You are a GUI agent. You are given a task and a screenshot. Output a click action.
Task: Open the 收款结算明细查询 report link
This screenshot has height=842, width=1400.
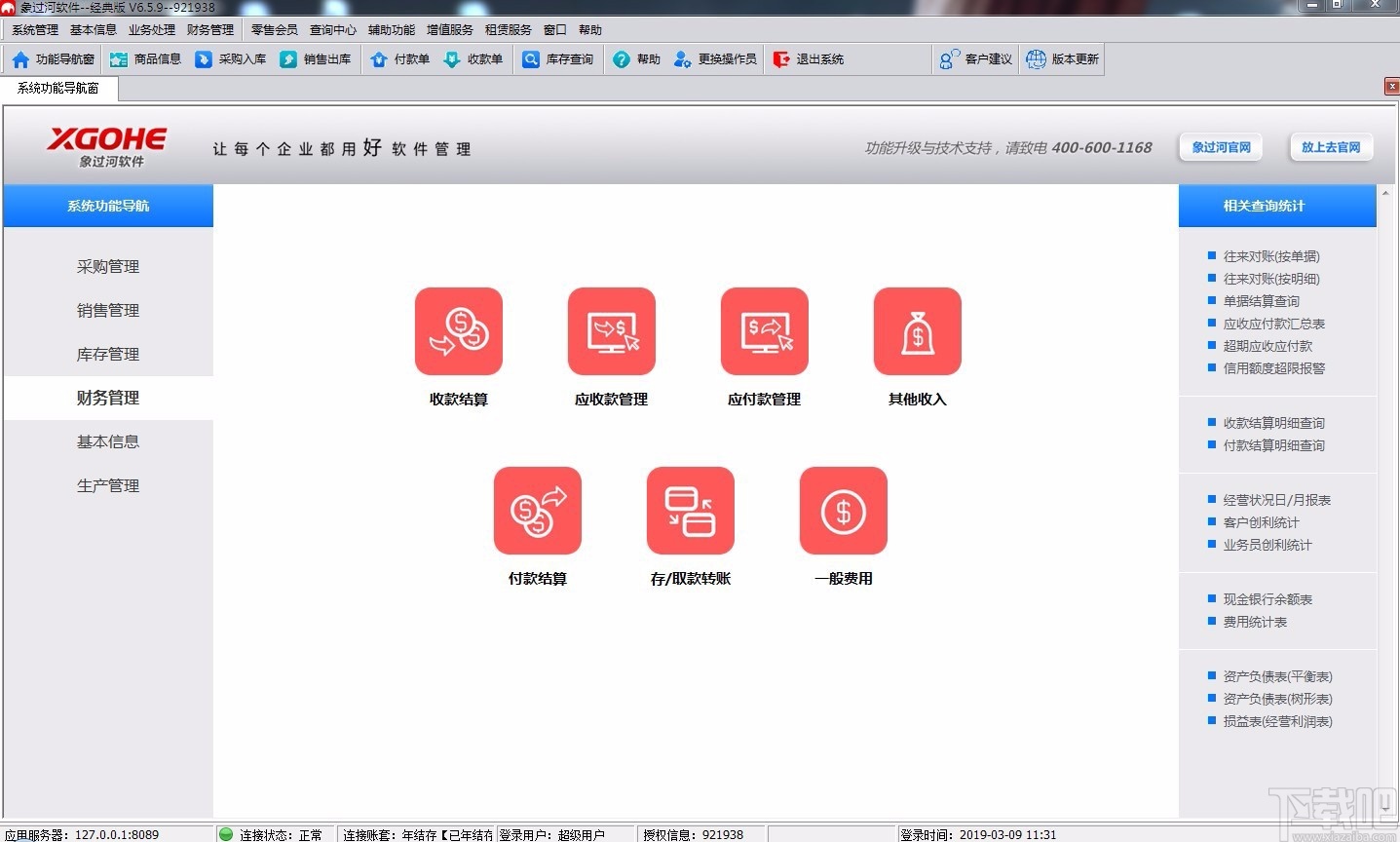tap(1272, 423)
